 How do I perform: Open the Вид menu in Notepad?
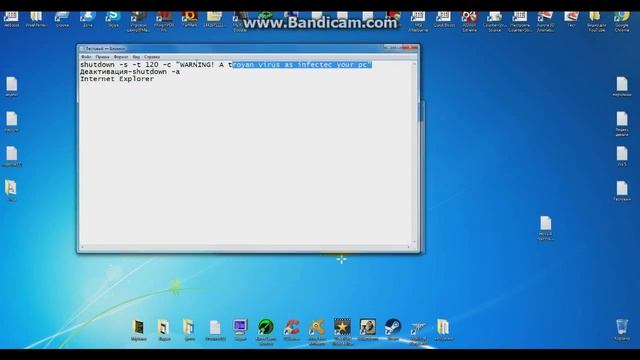pyautogui.click(x=136, y=57)
